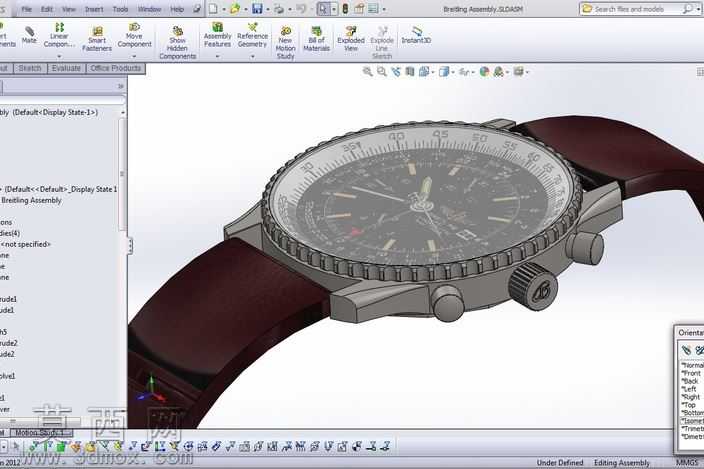This screenshot has width=704, height=469.
Task: Click the Print icon
Action: click(x=279, y=9)
